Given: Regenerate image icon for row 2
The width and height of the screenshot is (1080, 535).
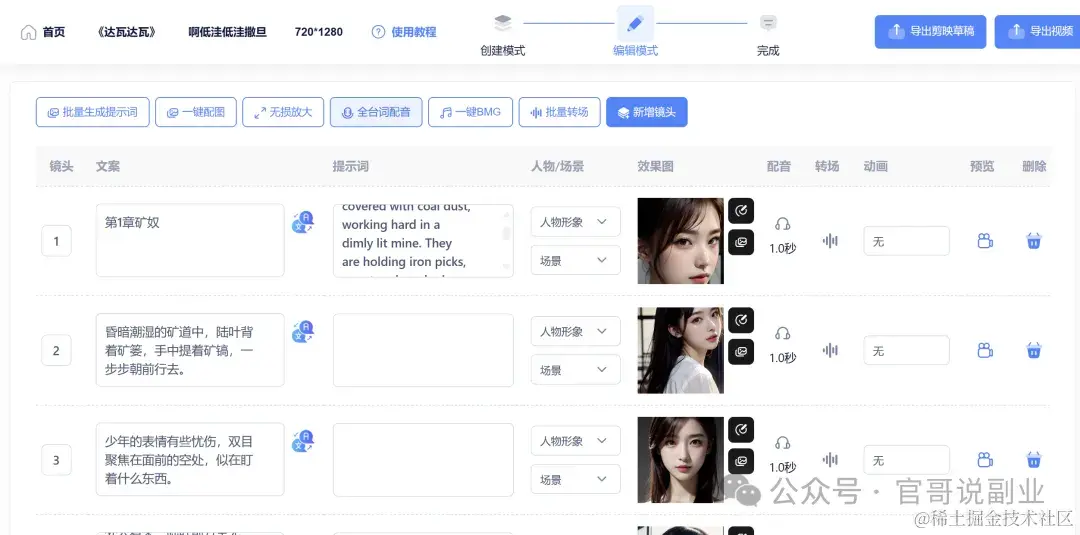Looking at the screenshot, I should [x=741, y=320].
